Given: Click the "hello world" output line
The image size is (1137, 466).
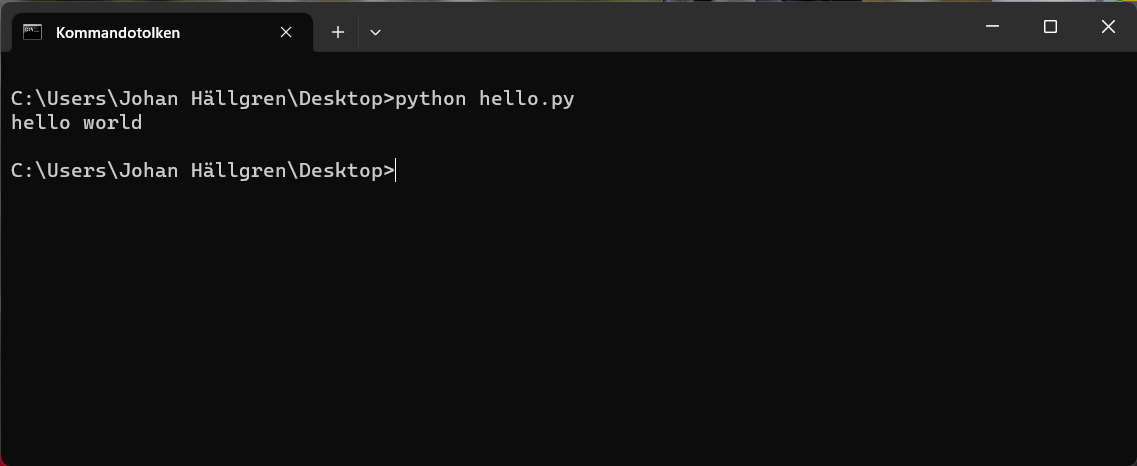Looking at the screenshot, I should coord(76,123).
